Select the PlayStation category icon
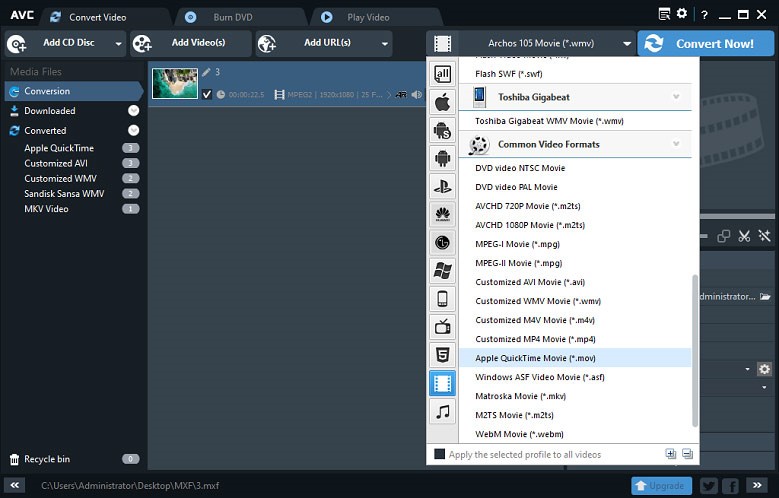This screenshot has width=779, height=498. pyautogui.click(x=442, y=186)
